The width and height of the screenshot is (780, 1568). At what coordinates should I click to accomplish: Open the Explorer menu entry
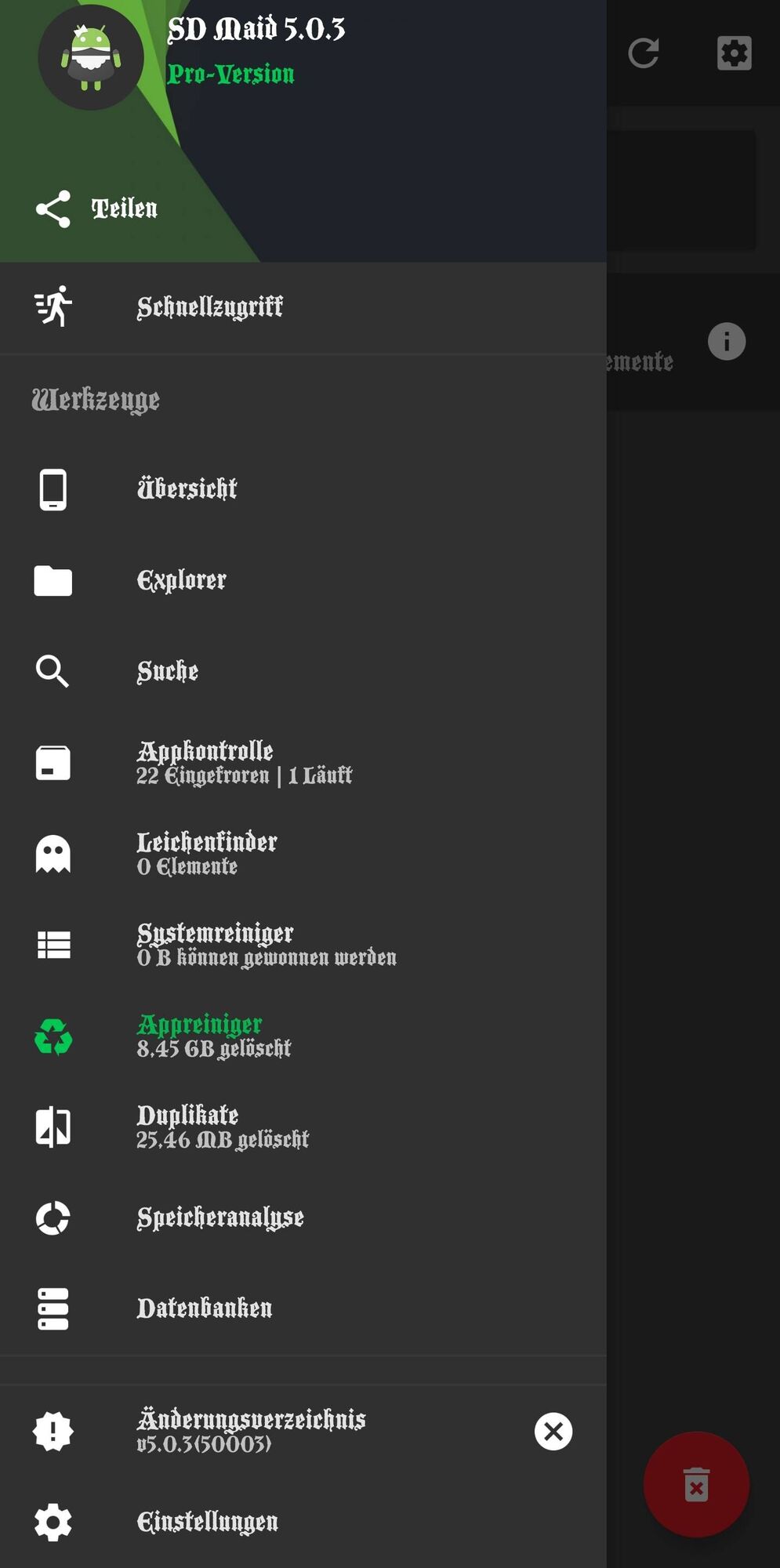tap(182, 581)
